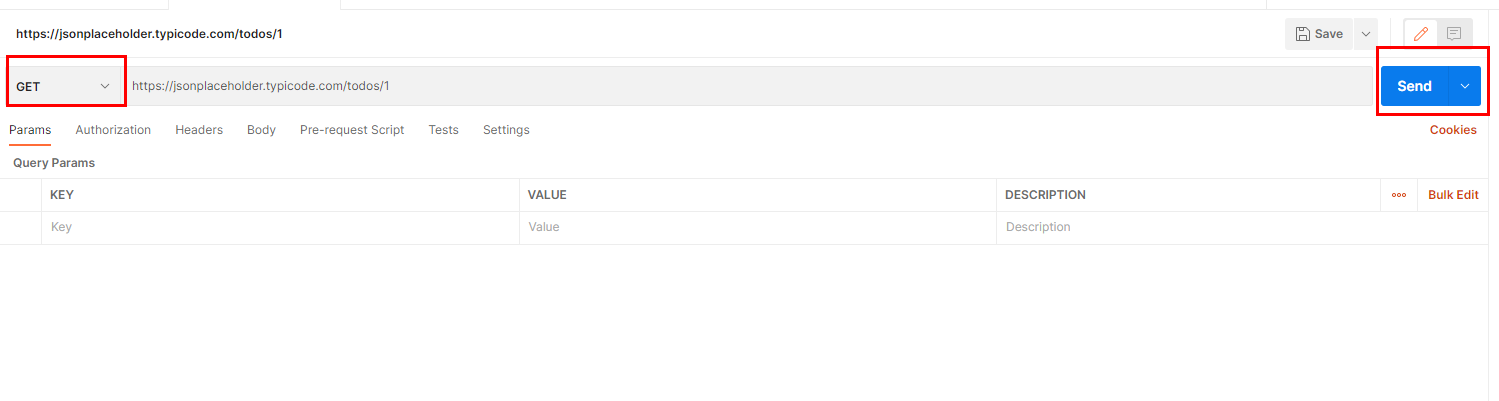Go to the Tests tab
Screen dimensions: 1499x401
click(443, 130)
